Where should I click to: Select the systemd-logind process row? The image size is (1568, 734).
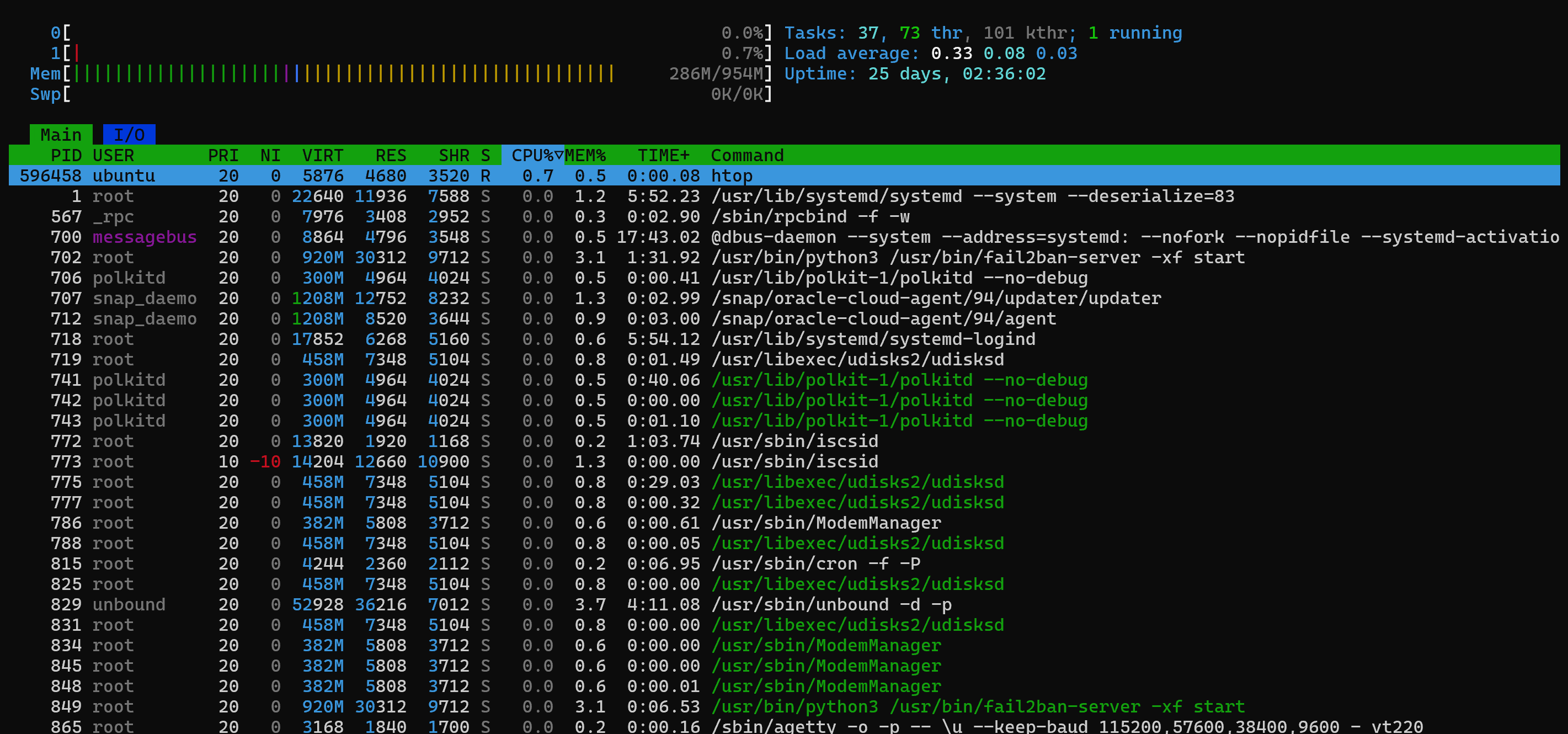[x=873, y=339]
